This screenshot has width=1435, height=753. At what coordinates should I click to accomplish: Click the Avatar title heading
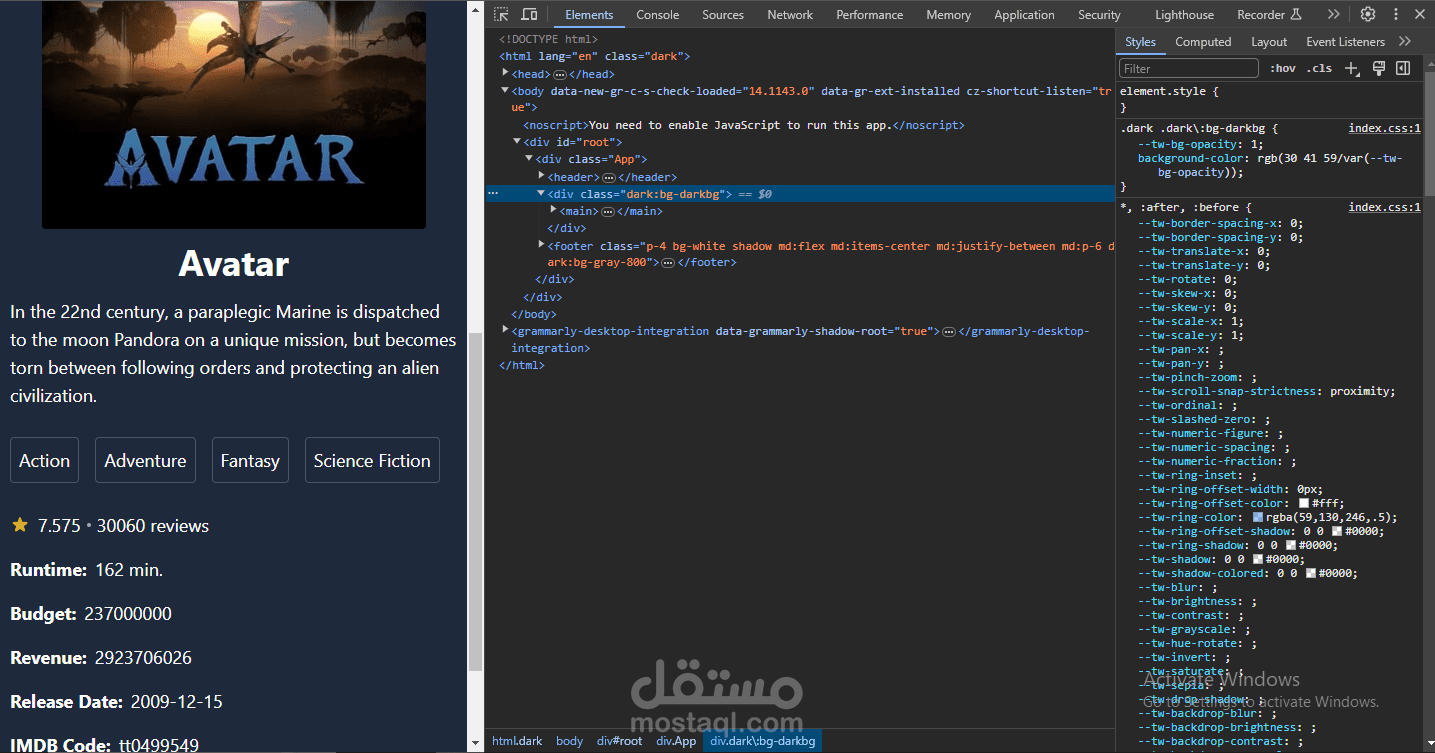pyautogui.click(x=234, y=264)
